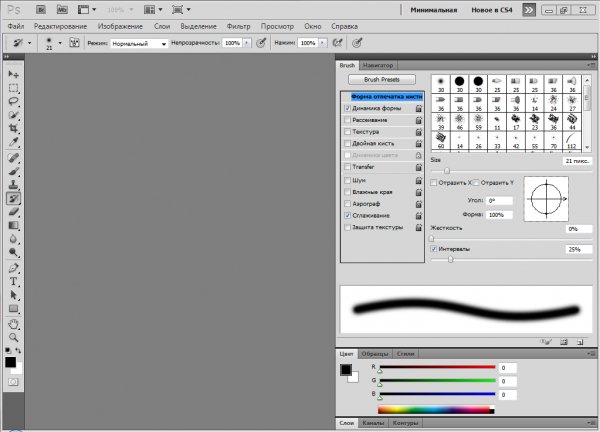Switch to the Навигатор tab
Screen dimensions: 600x432
[x=378, y=65]
